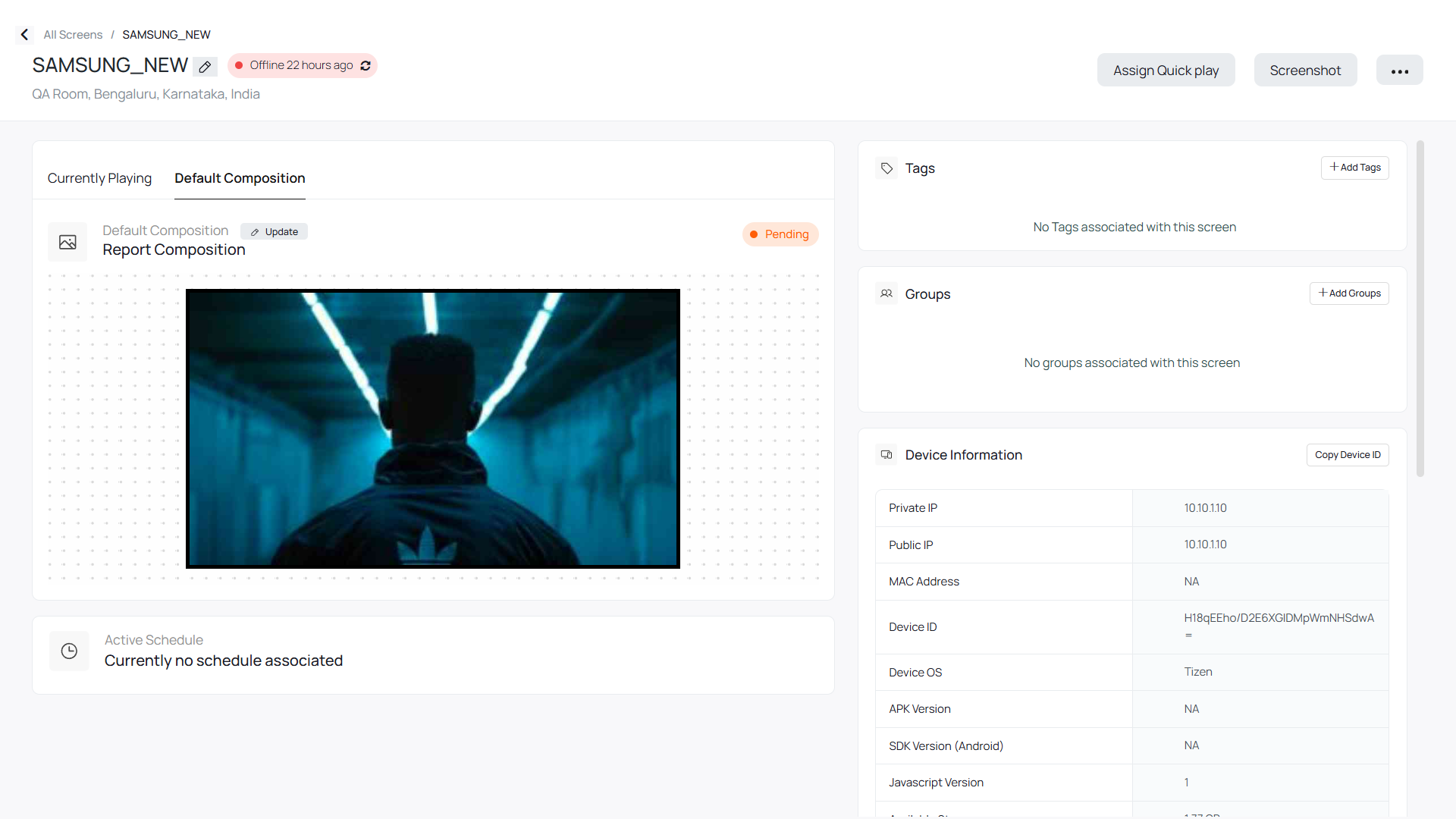Image resolution: width=1456 pixels, height=819 pixels.
Task: Click the image placeholder icon near Default Composition
Action: coord(67,242)
